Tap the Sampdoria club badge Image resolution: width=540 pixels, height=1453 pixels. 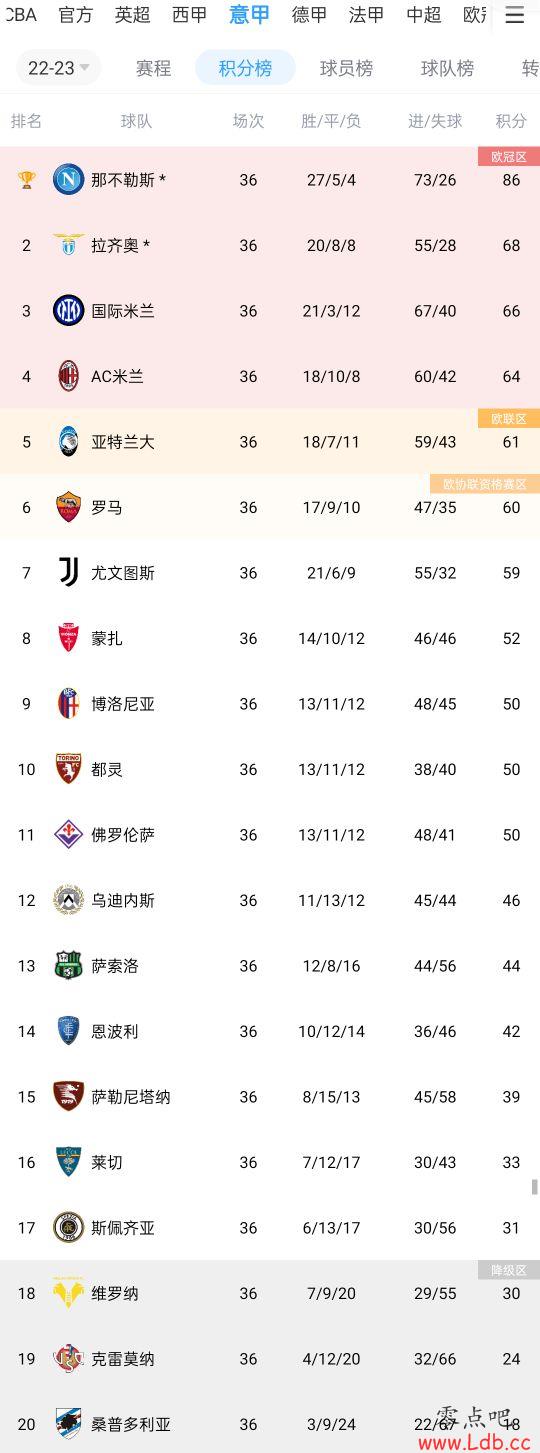(68, 1424)
